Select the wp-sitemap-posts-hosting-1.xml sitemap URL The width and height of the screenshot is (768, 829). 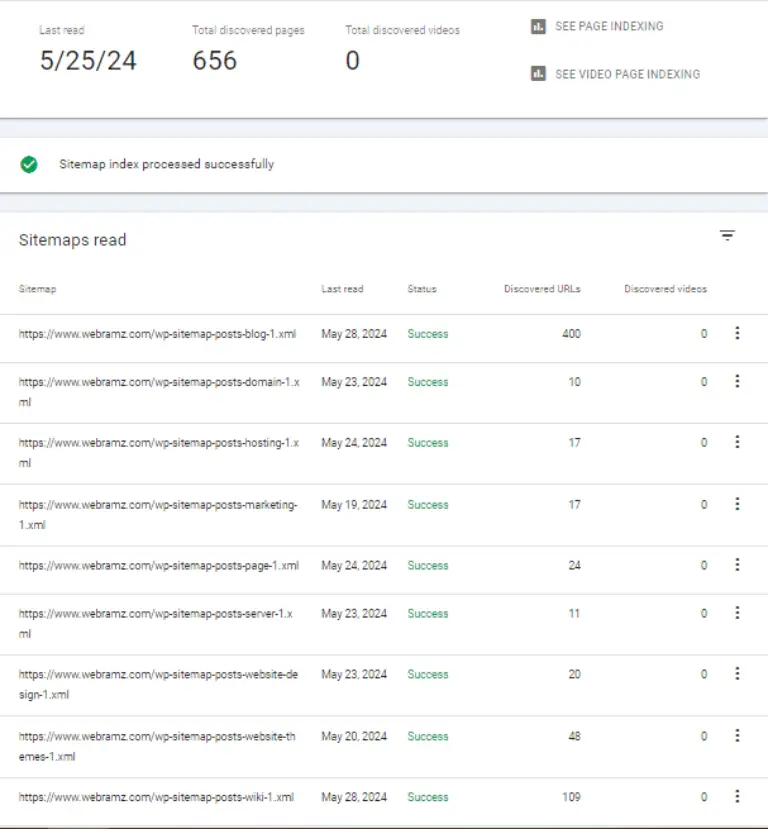tap(159, 453)
